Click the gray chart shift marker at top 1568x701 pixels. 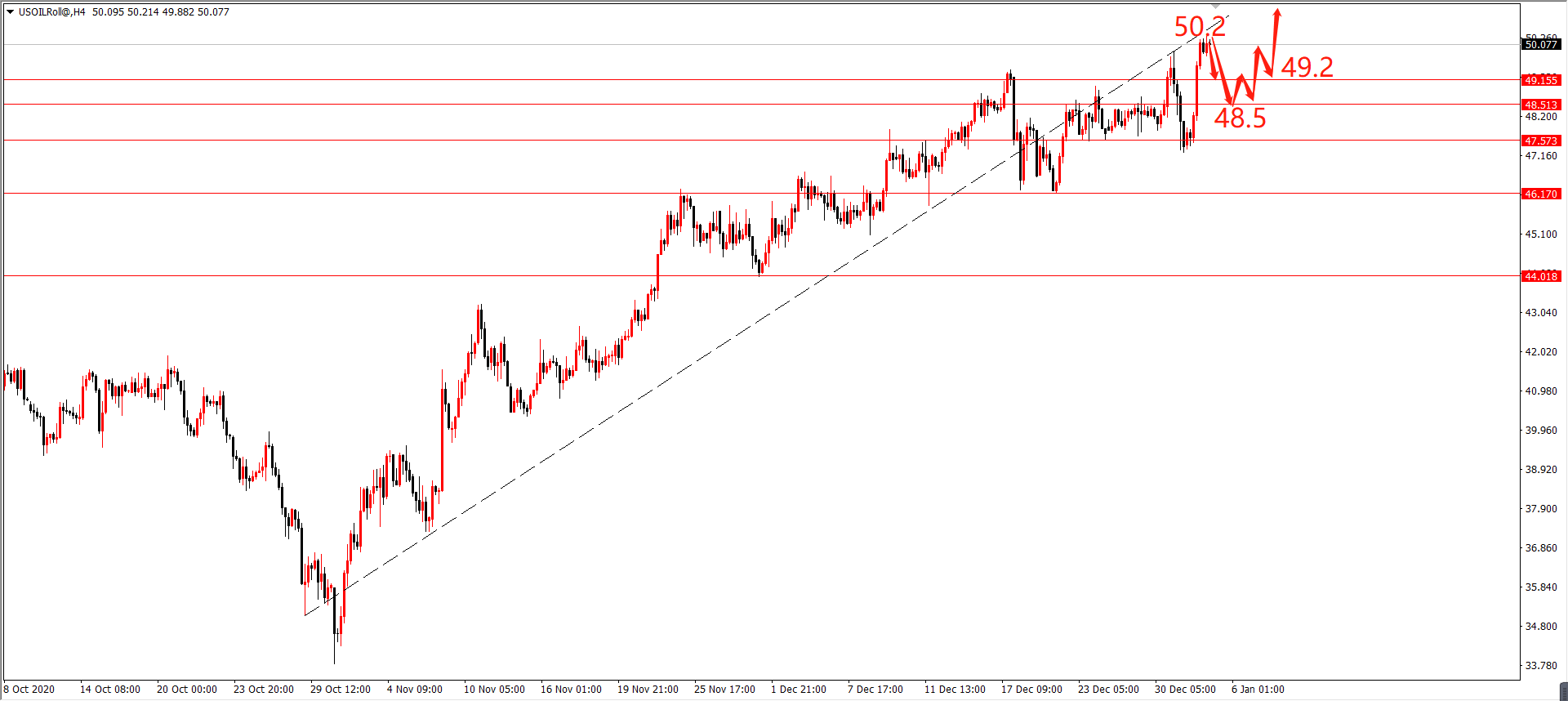click(1215, 7)
